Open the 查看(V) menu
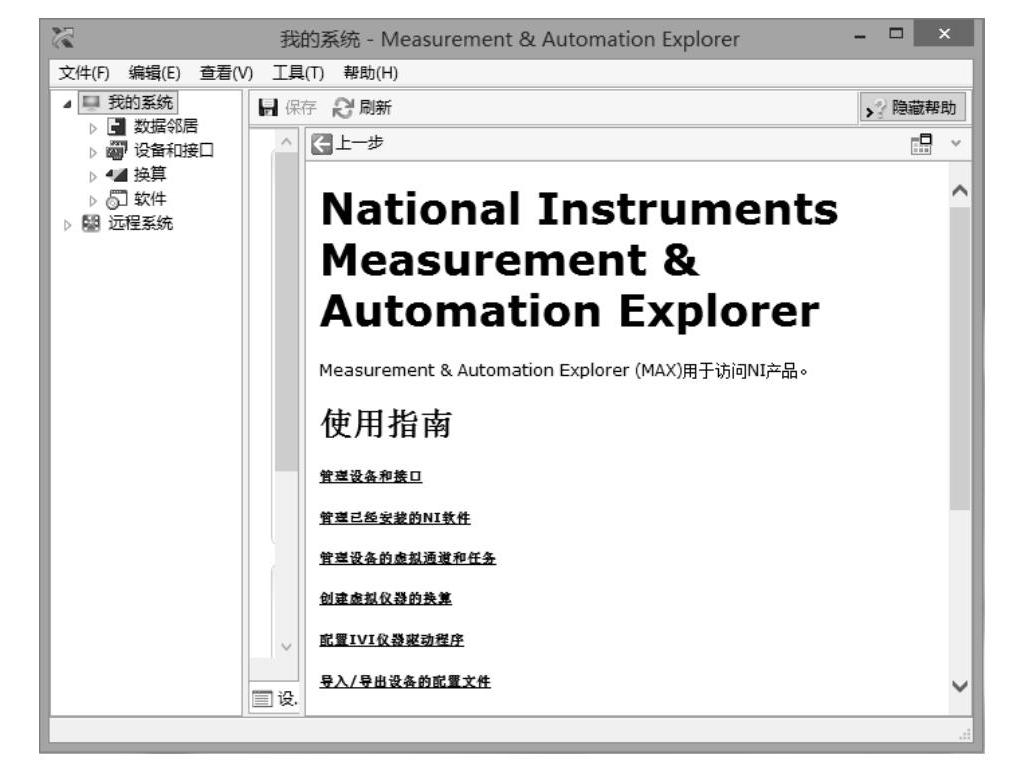This screenshot has width=1022, height=769. 226,73
